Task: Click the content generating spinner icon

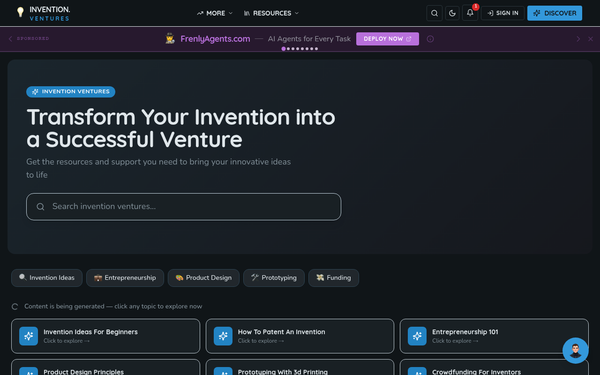Action: (x=15, y=307)
